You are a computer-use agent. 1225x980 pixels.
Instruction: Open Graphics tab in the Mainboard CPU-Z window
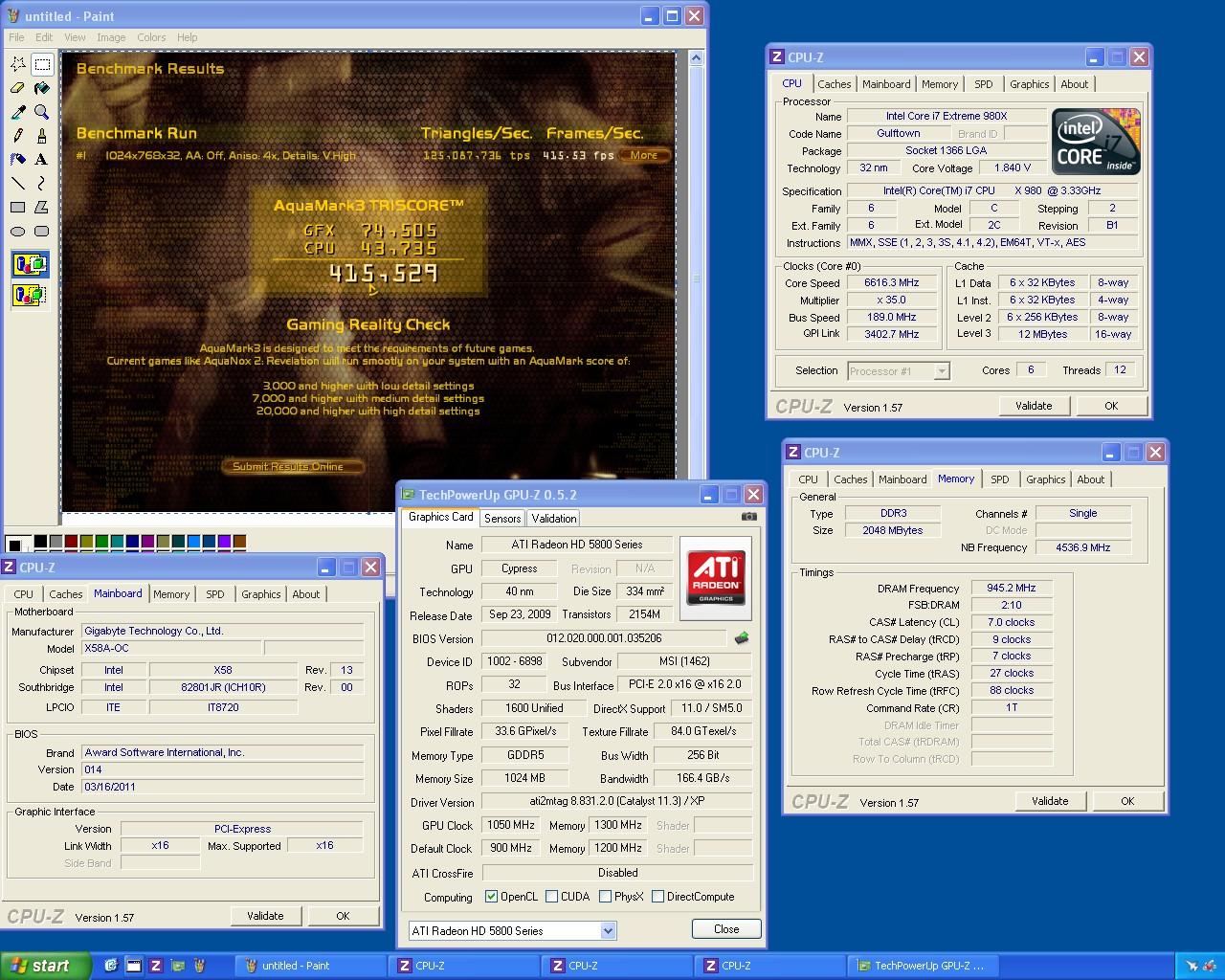pyautogui.click(x=260, y=594)
